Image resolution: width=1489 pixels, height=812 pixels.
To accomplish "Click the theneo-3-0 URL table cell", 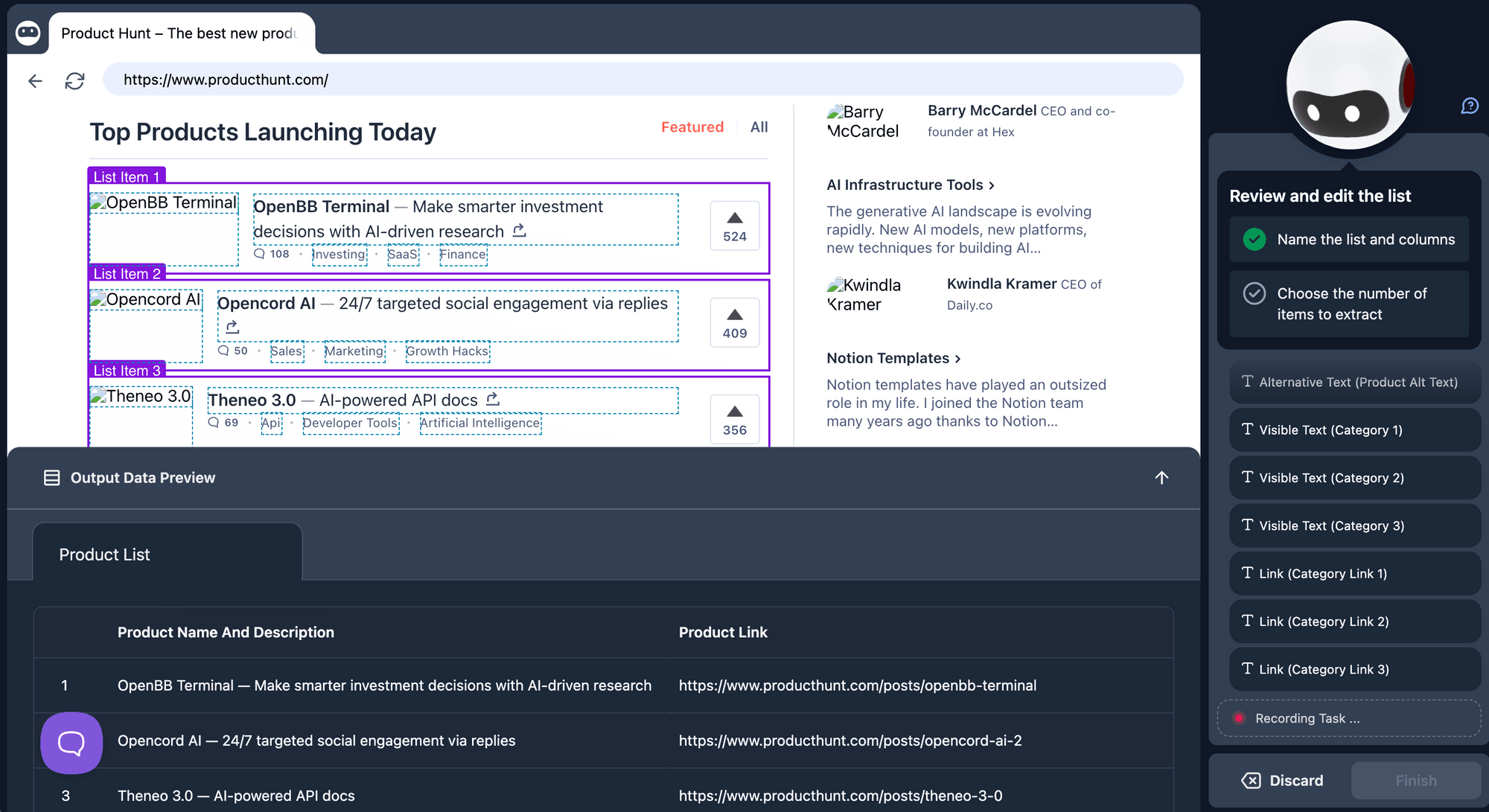I will 841,795.
